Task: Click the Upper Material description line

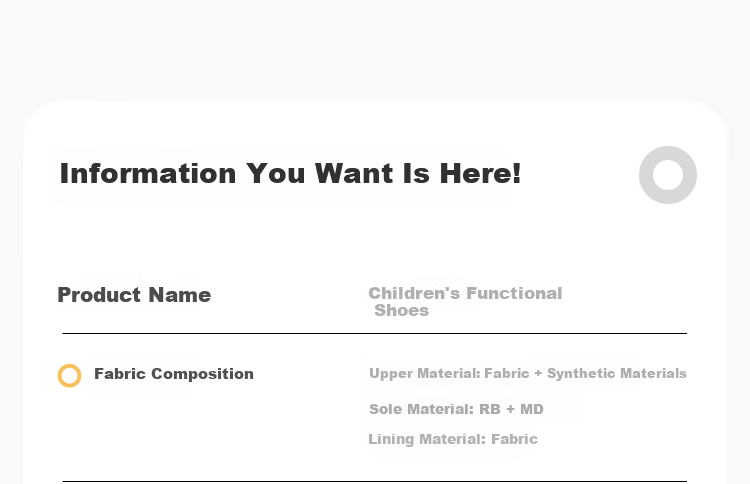Action: click(x=528, y=373)
